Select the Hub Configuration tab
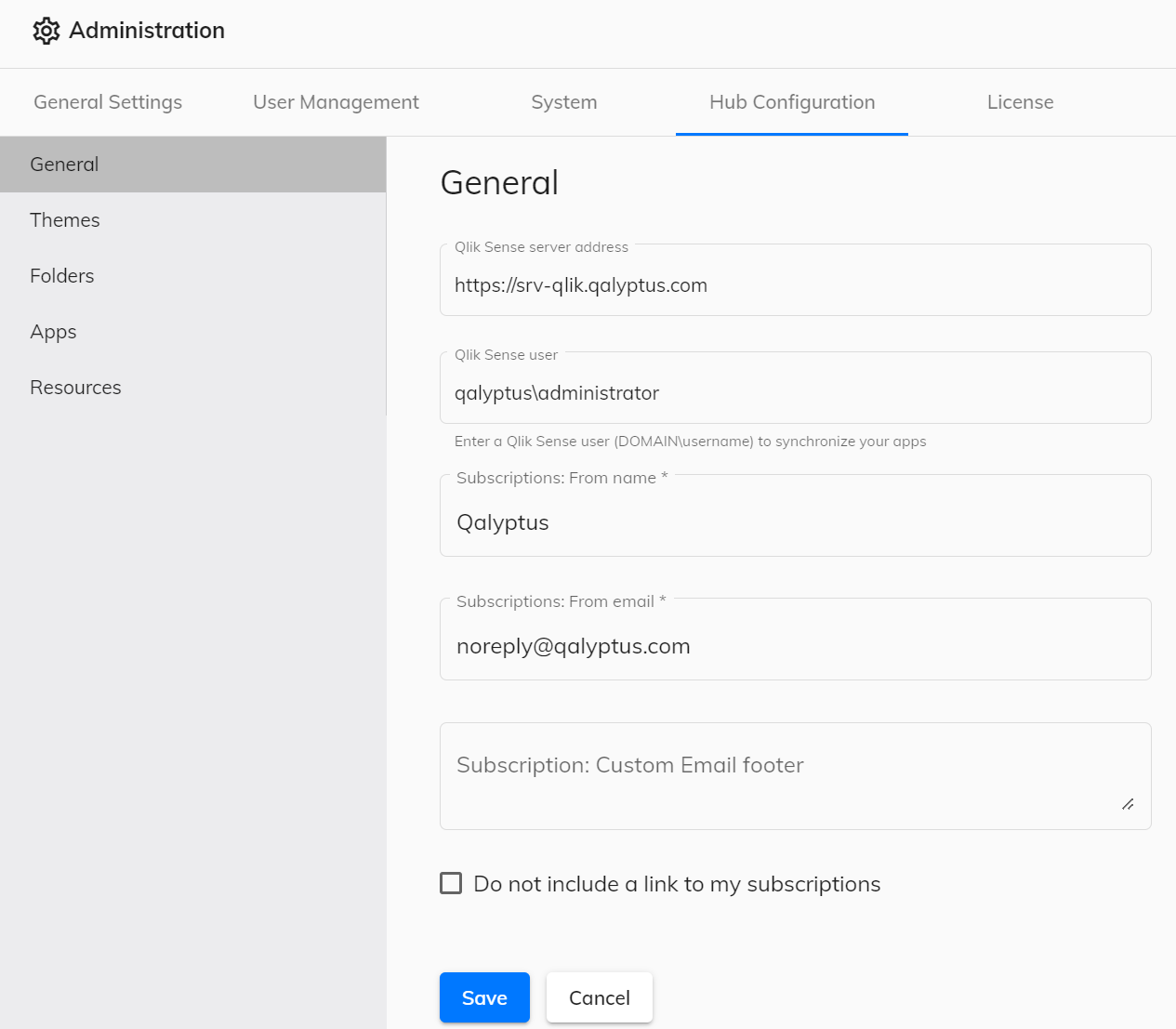 click(x=791, y=102)
